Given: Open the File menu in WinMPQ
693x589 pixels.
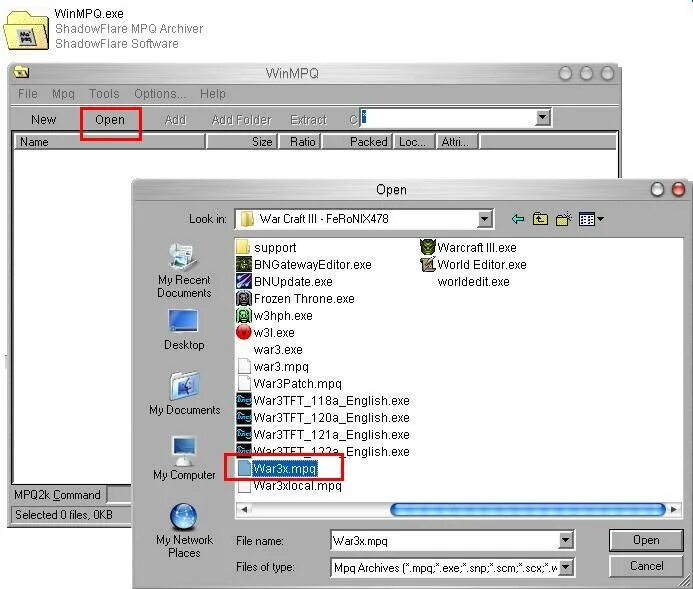Looking at the screenshot, I should 27,94.
